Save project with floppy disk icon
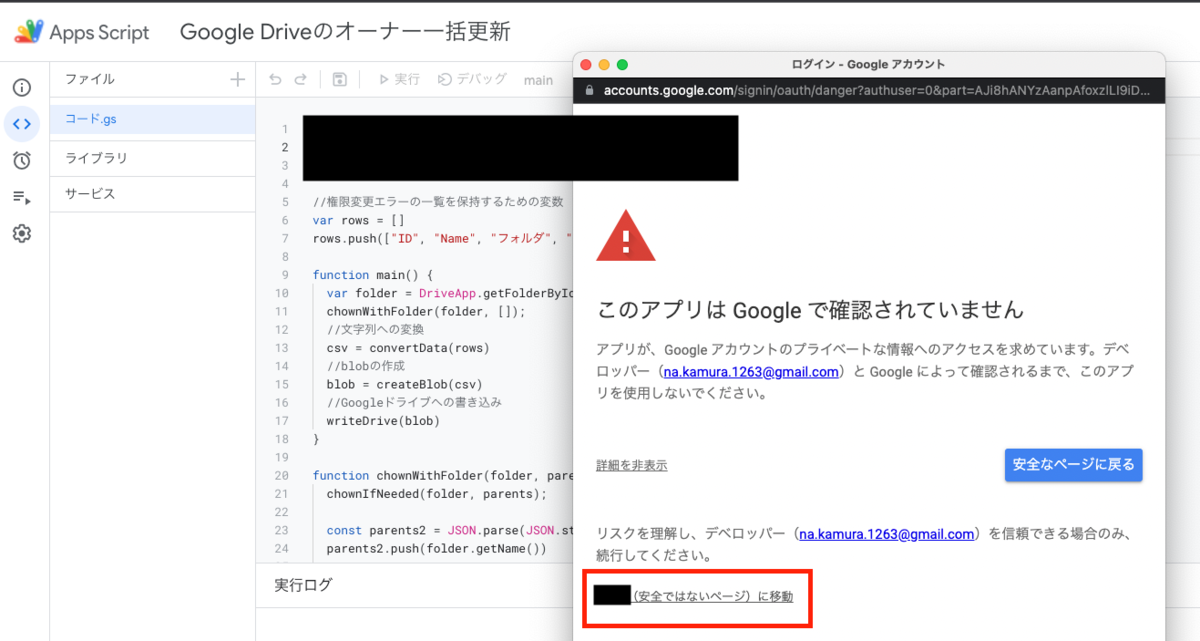 (340, 79)
